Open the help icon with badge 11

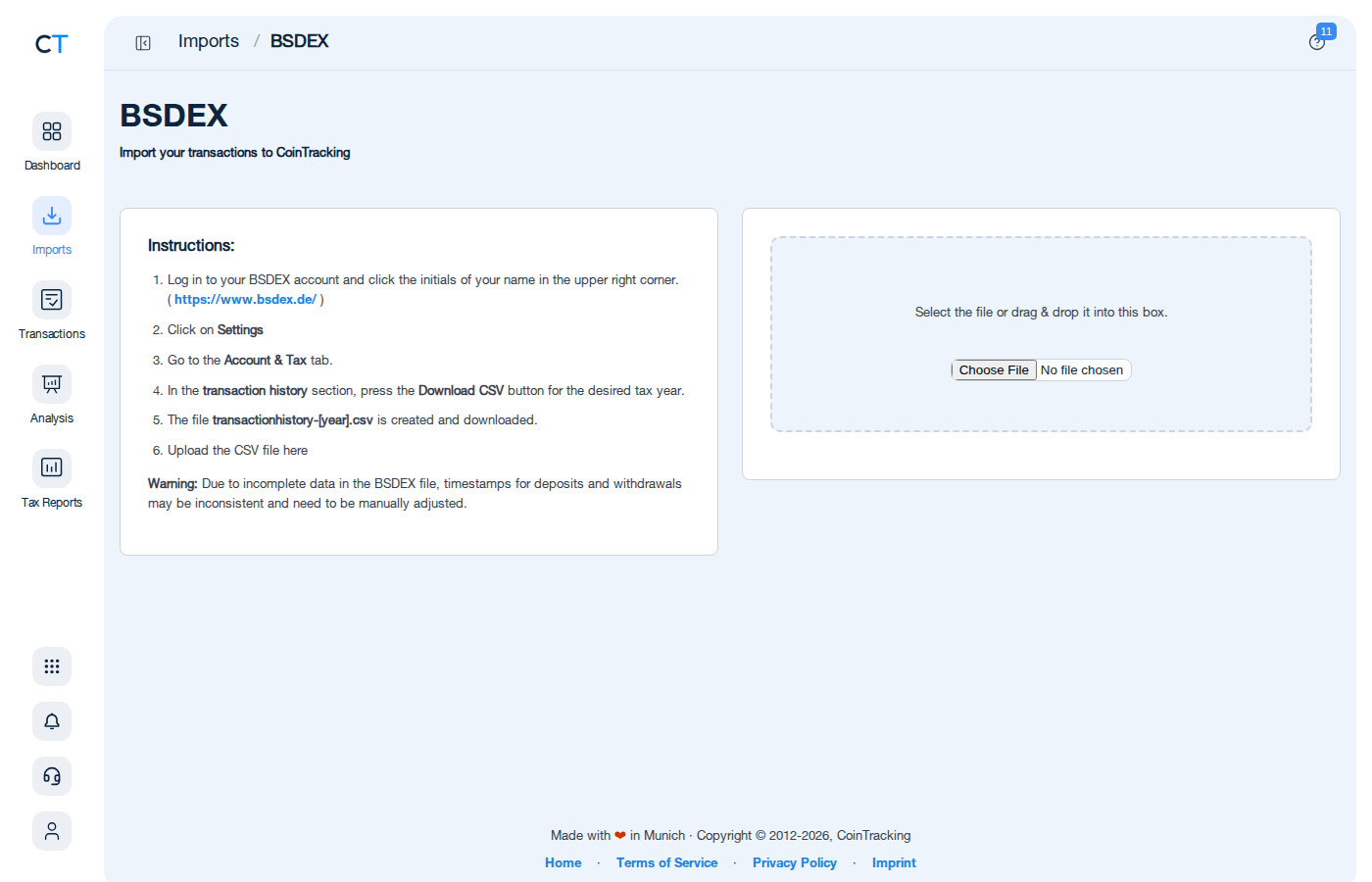tap(1318, 41)
